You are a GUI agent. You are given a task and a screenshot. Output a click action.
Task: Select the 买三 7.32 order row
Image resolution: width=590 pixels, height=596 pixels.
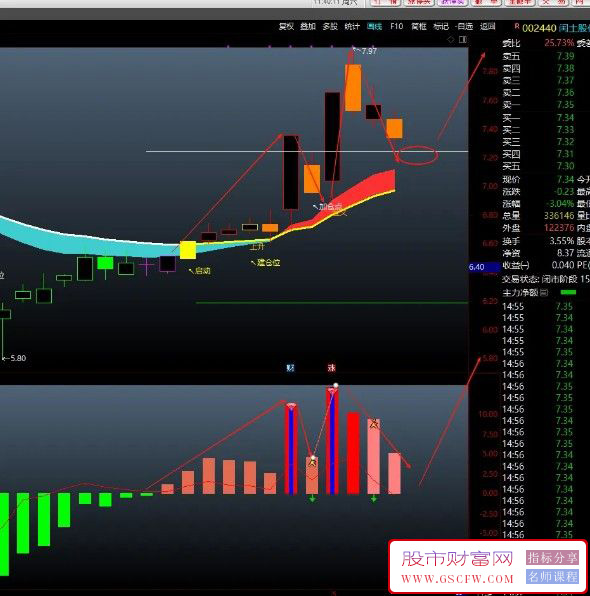pyautogui.click(x=538, y=142)
